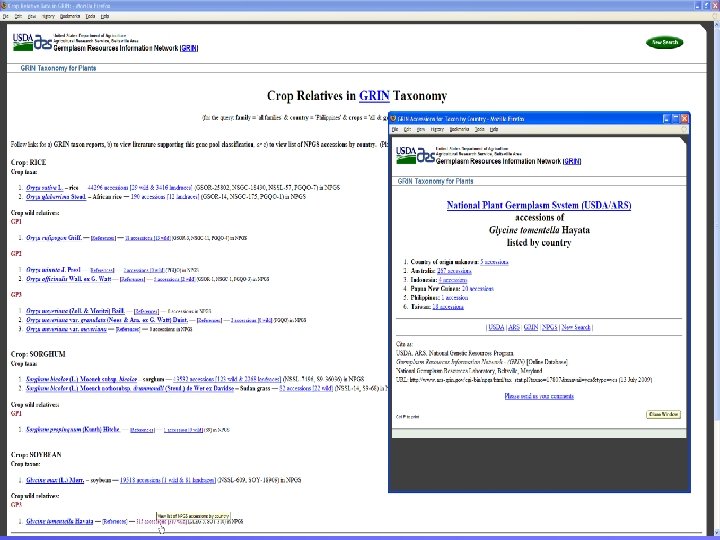Click the Firefox icon in popup title bar
Viewport: 720px width, 540px height.
[393, 119]
